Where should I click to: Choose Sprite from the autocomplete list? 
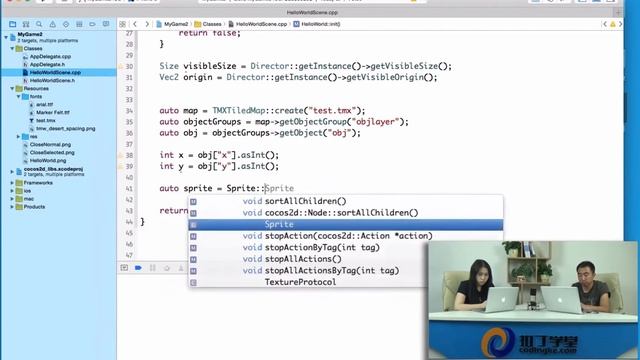click(345, 224)
